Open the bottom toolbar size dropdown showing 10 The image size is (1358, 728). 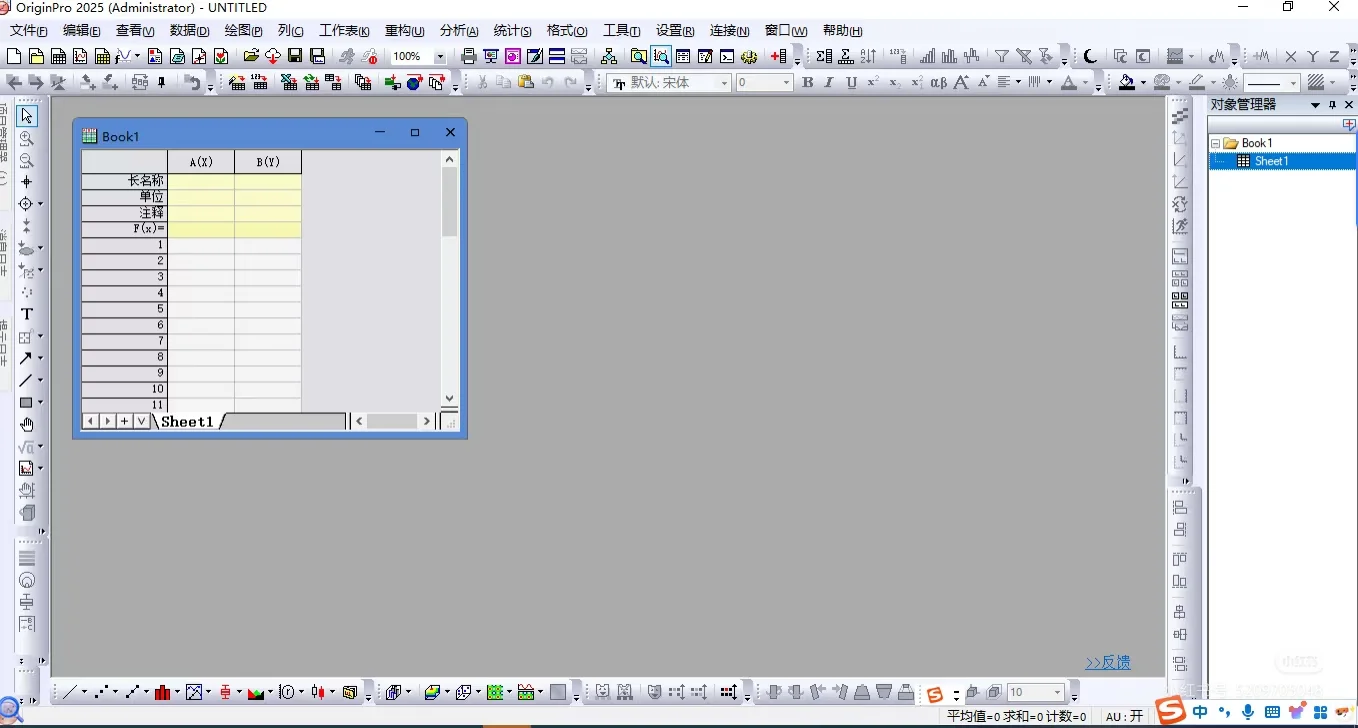coord(1058,692)
